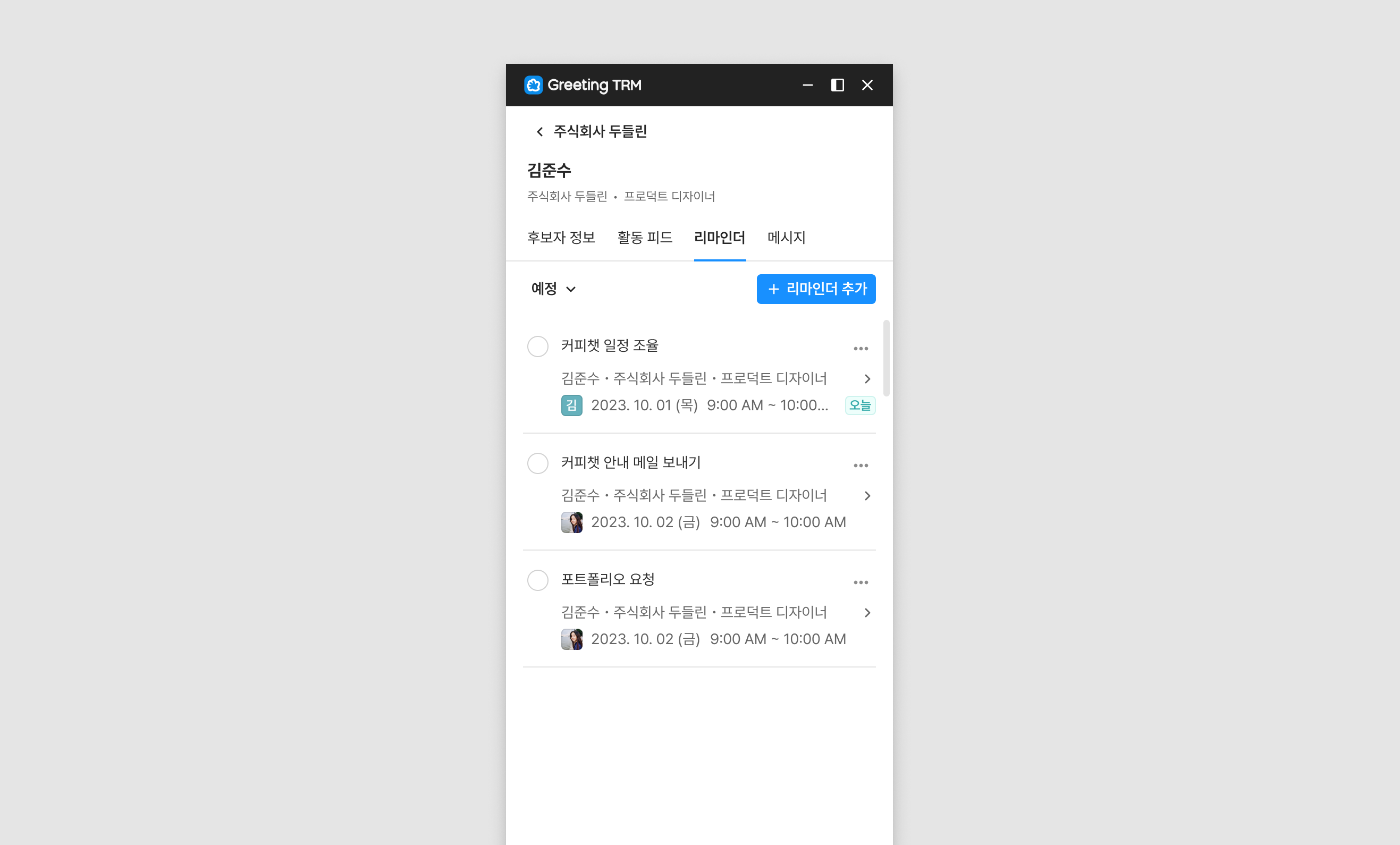Mark 커피챗 일정 조율 as complete
The image size is (1400, 845).
tap(537, 346)
